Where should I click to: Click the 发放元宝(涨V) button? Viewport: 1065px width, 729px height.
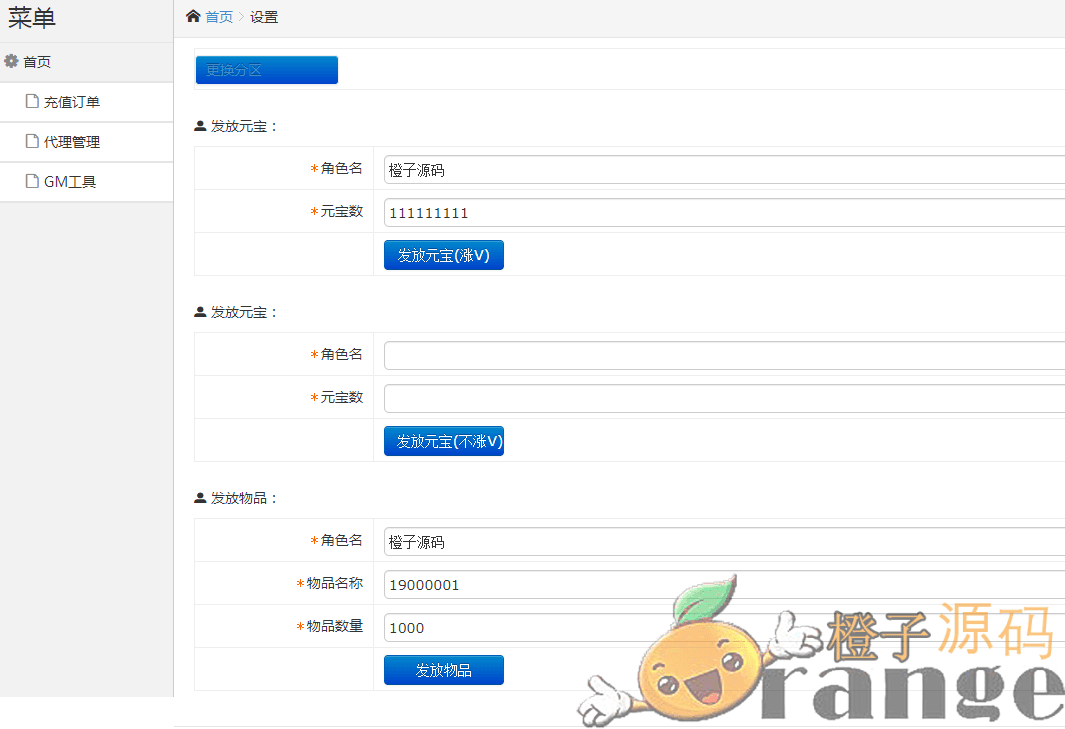click(x=443, y=255)
